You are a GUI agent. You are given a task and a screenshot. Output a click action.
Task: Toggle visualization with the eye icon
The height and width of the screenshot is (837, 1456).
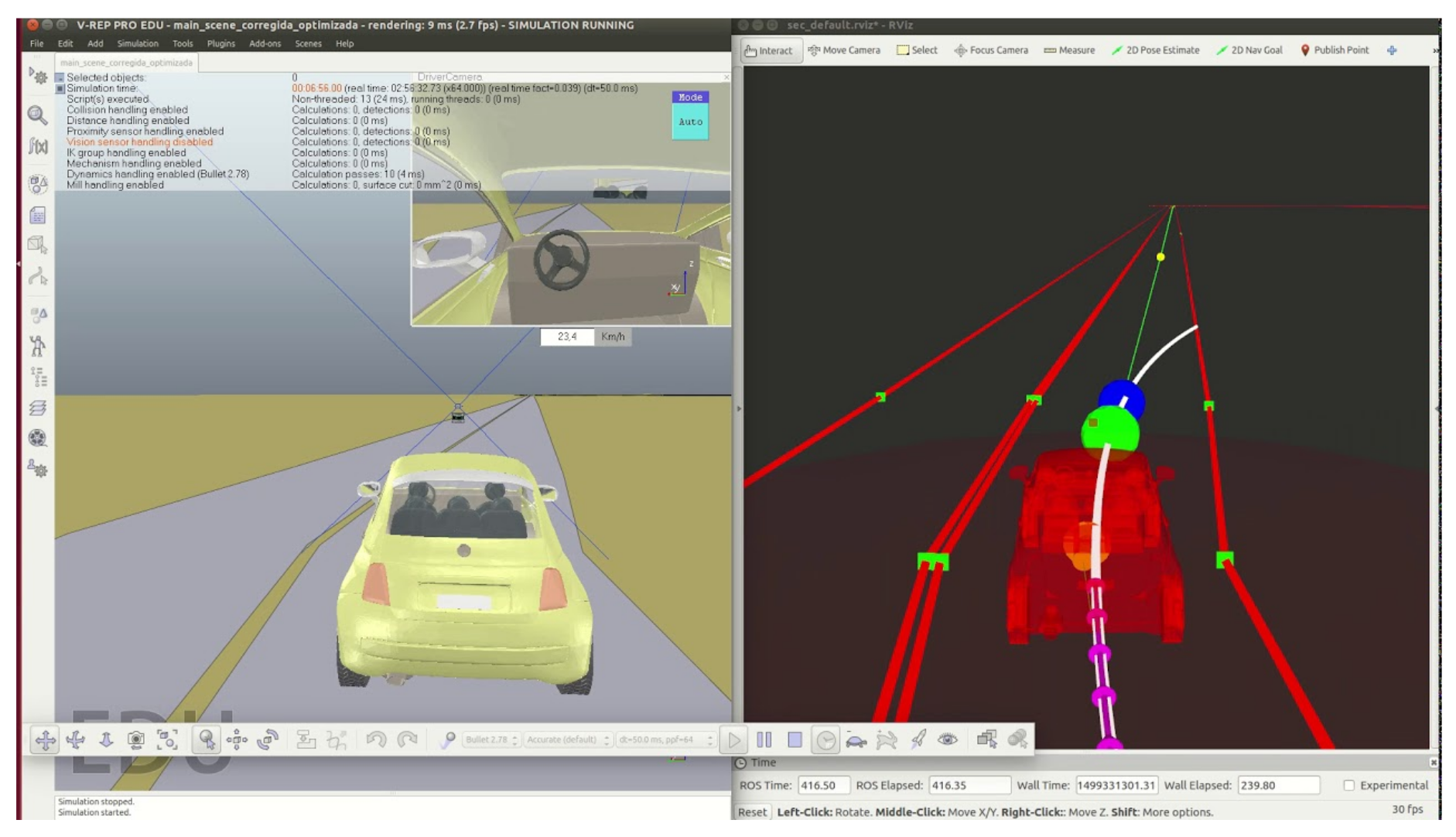pos(948,740)
